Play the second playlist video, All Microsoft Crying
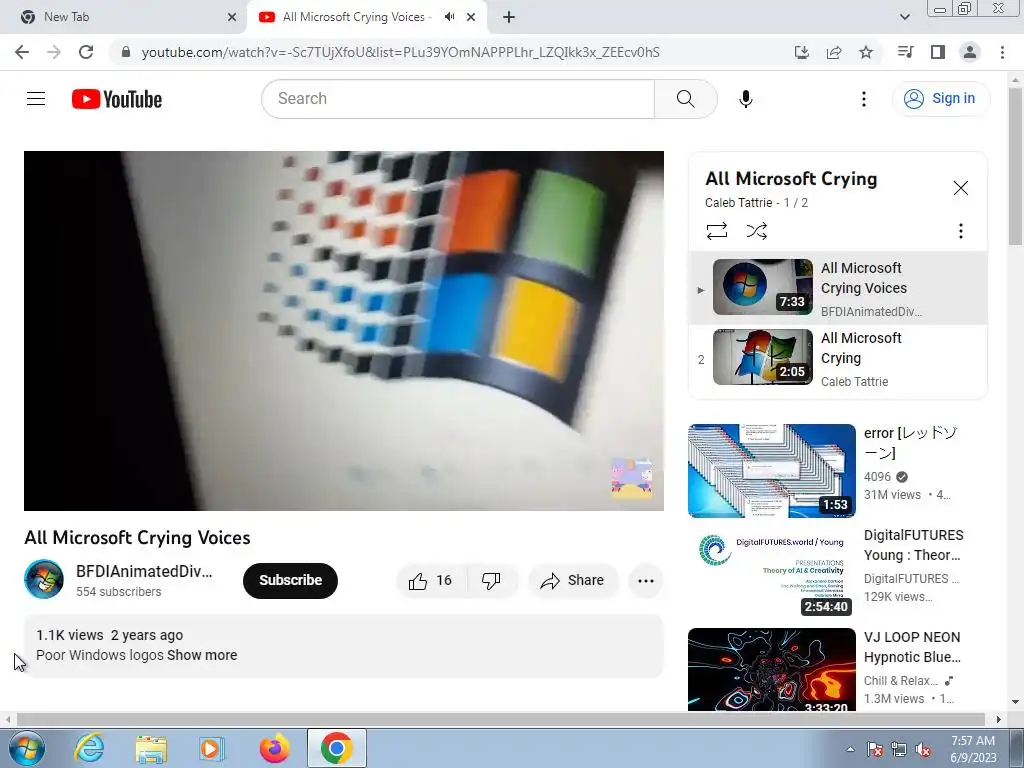 (x=838, y=359)
